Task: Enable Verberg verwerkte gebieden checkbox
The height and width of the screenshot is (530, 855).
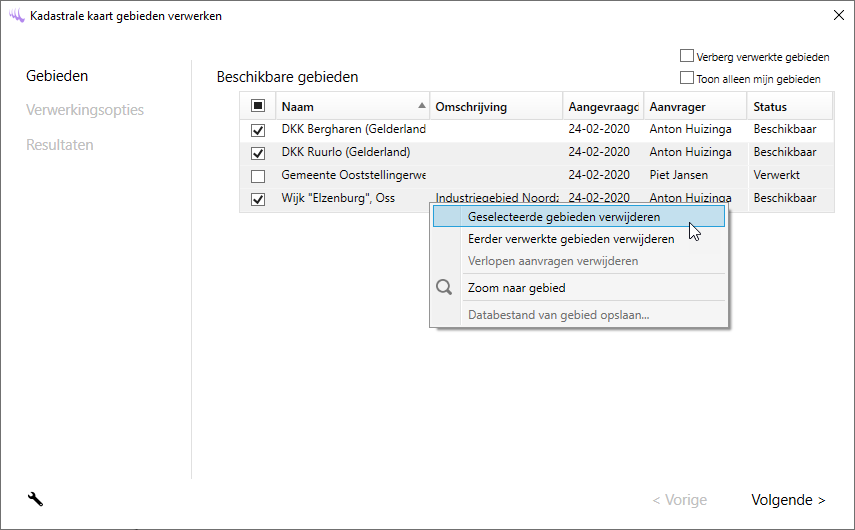Action: 687,57
